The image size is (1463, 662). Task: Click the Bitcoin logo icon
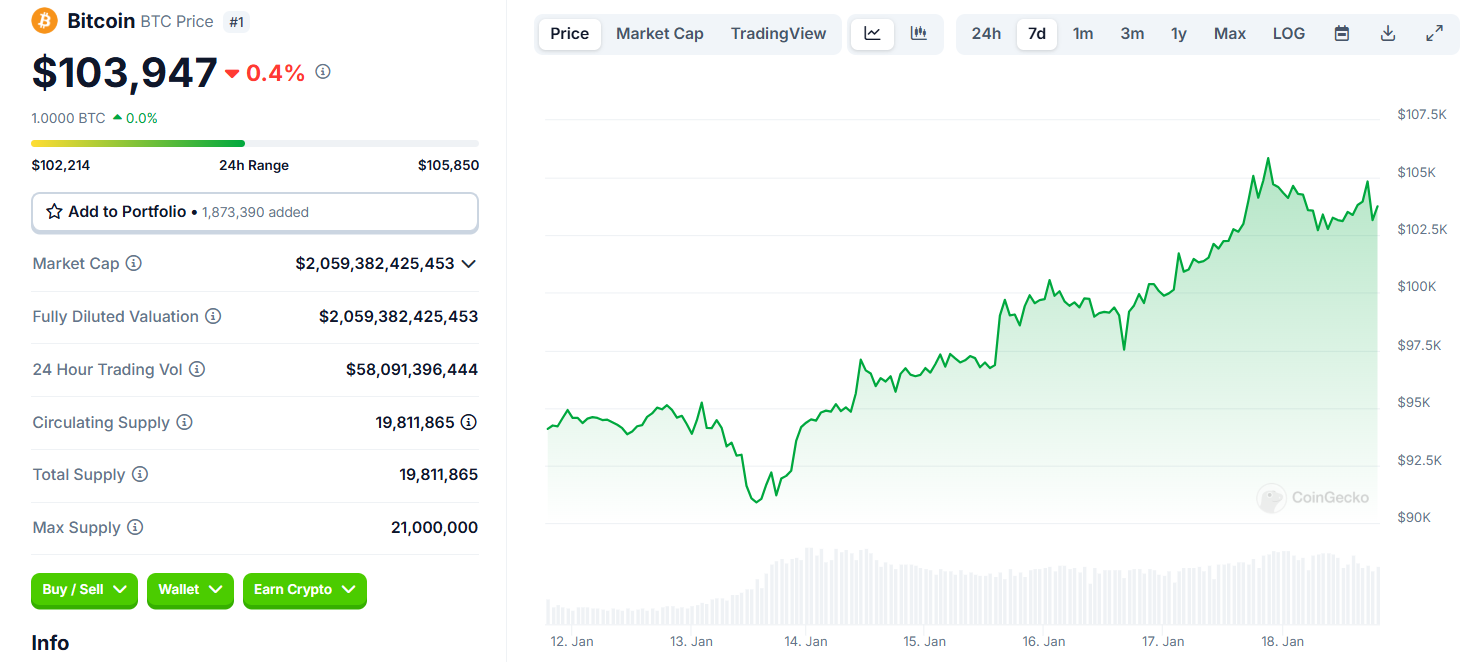point(44,20)
